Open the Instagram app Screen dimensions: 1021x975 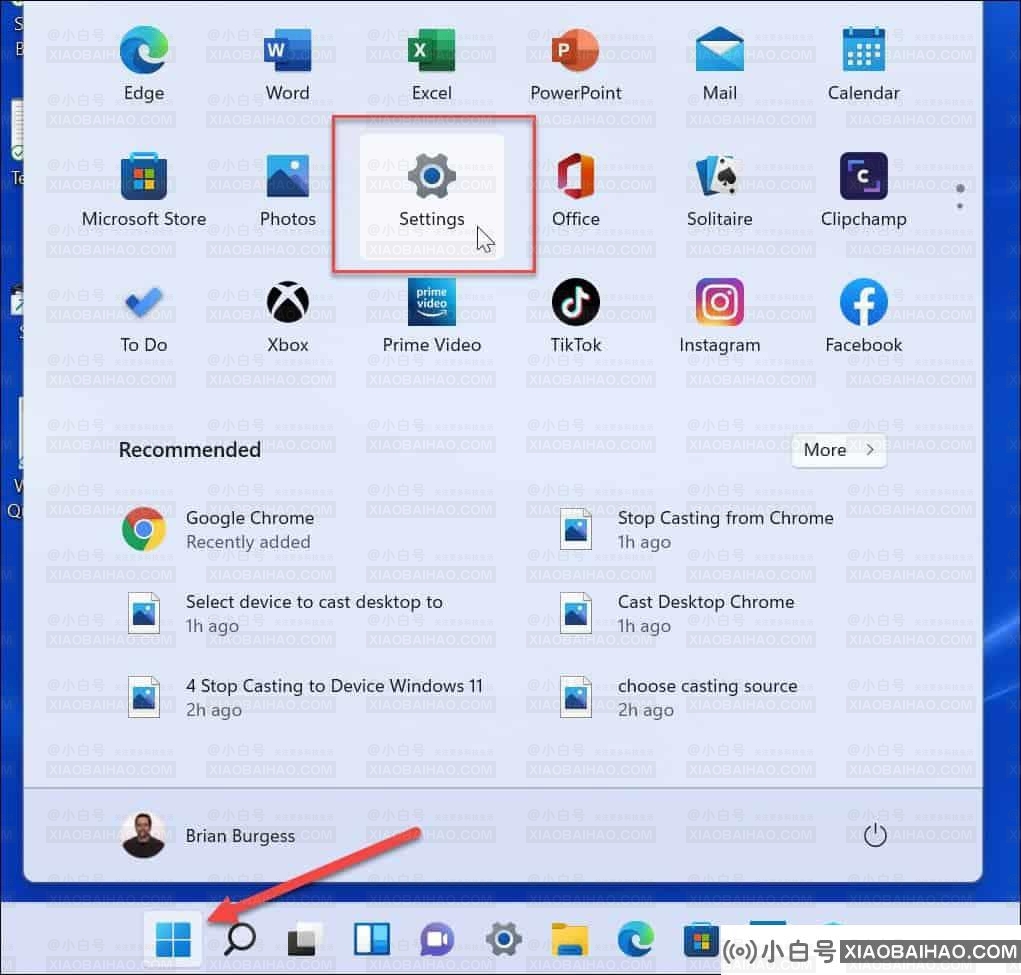click(x=720, y=317)
